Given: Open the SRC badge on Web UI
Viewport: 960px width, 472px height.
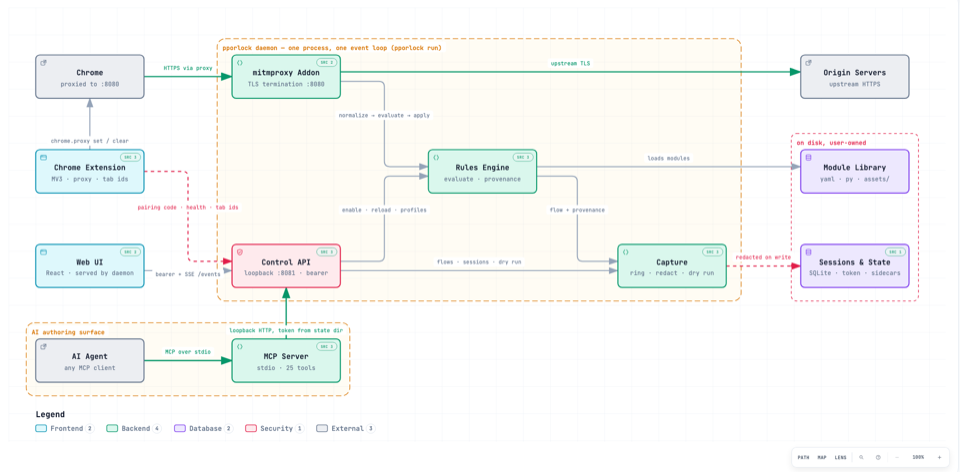Looking at the screenshot, I should pyautogui.click(x=129, y=252).
